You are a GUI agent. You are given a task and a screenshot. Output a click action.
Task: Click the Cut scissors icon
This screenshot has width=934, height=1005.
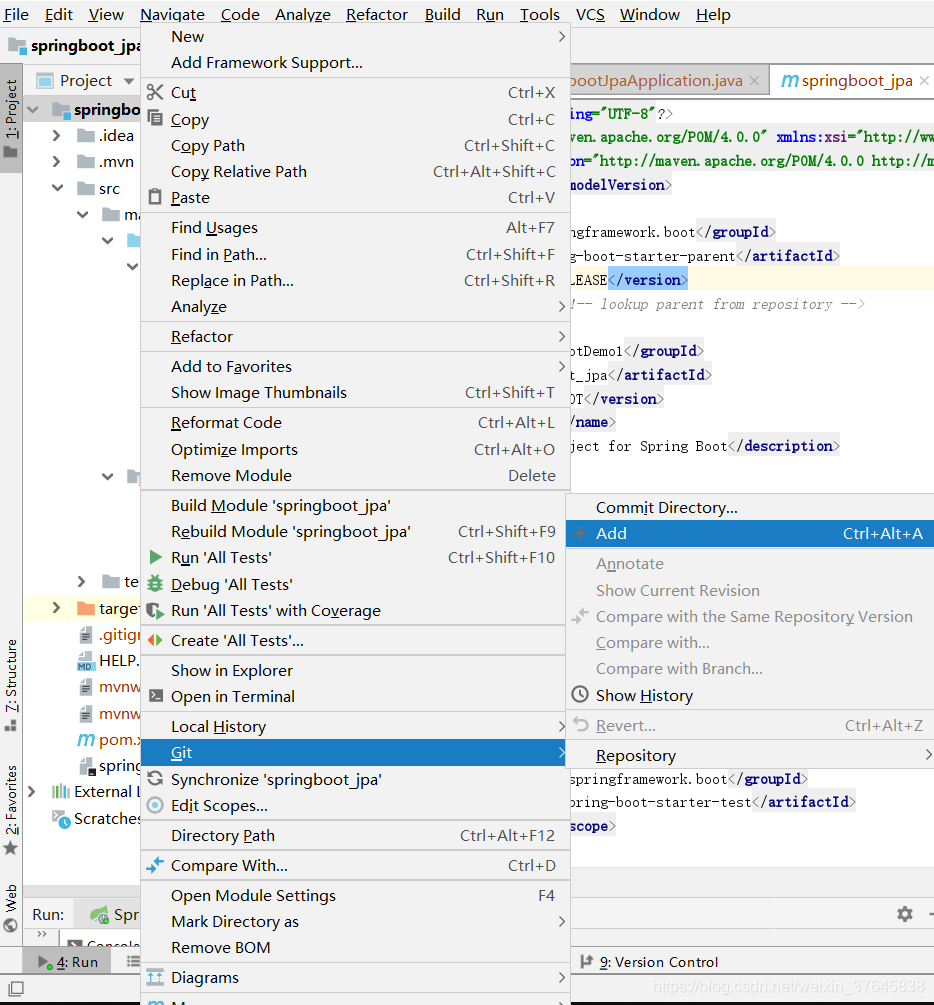tap(155, 92)
